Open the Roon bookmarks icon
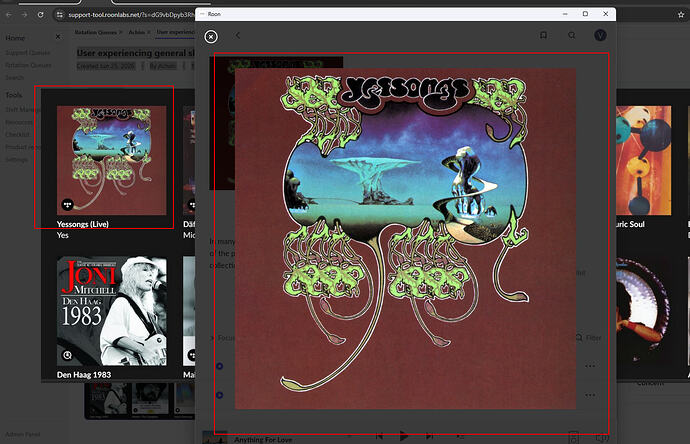This screenshot has height=444, width=690. (x=543, y=35)
